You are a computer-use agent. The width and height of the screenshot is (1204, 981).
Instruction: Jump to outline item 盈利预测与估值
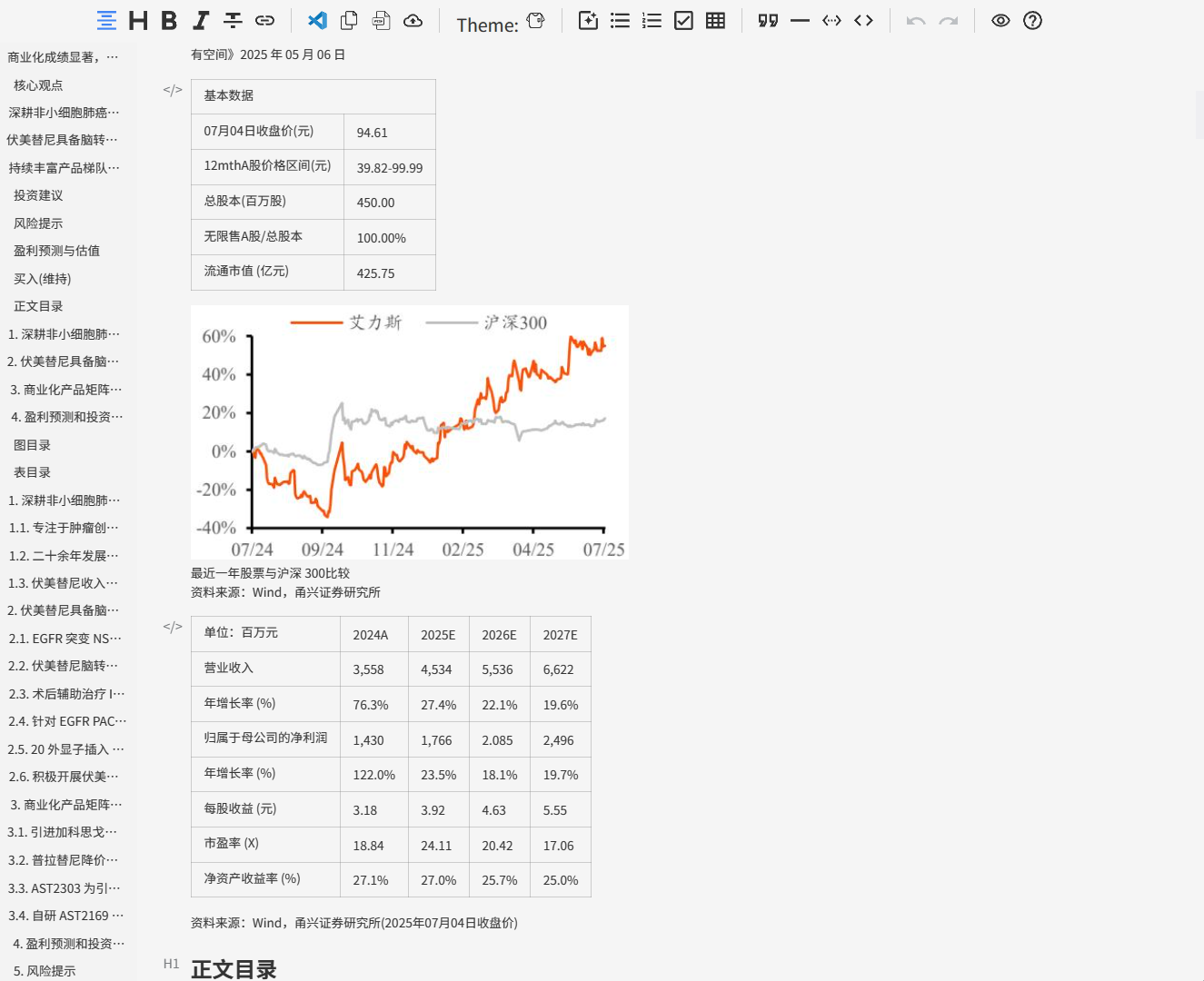56,251
